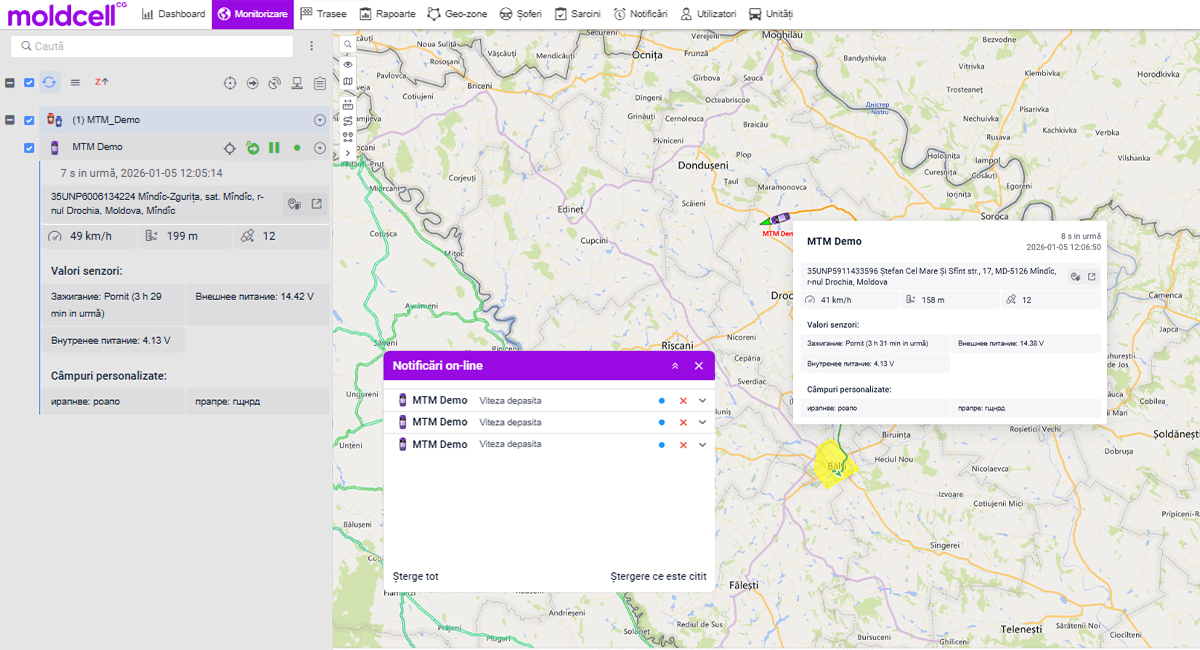Screen dimensions: 1200x650
Task: Collapse the Notificări on-line panel
Action: tap(675, 366)
